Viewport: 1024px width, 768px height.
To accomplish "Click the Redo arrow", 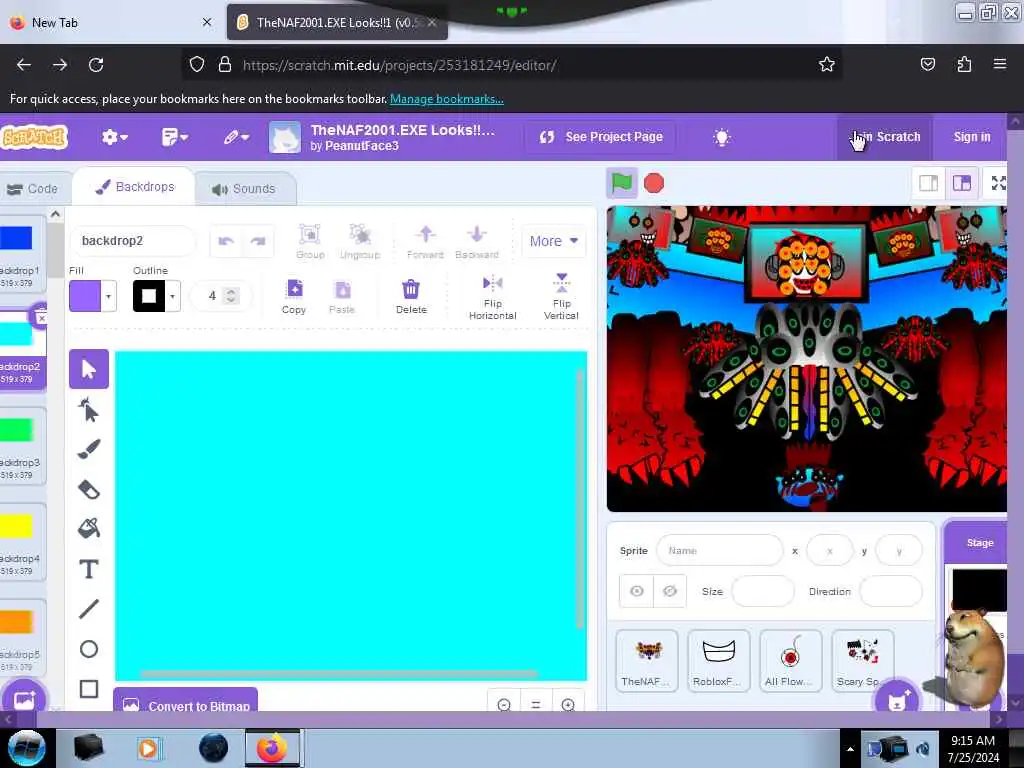I will tap(258, 242).
